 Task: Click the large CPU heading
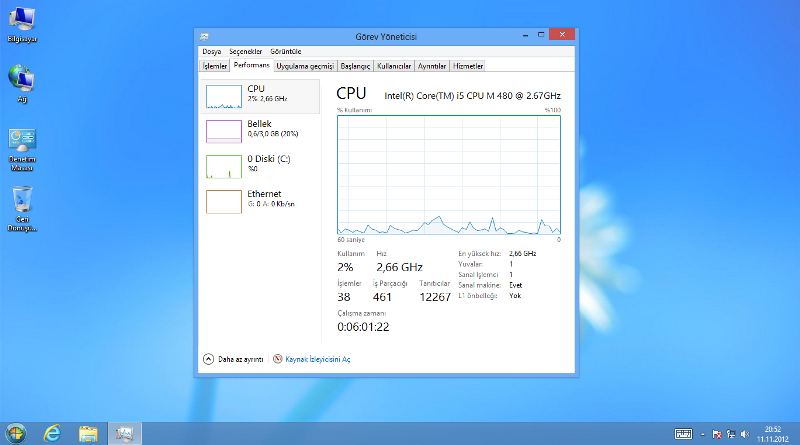[351, 93]
